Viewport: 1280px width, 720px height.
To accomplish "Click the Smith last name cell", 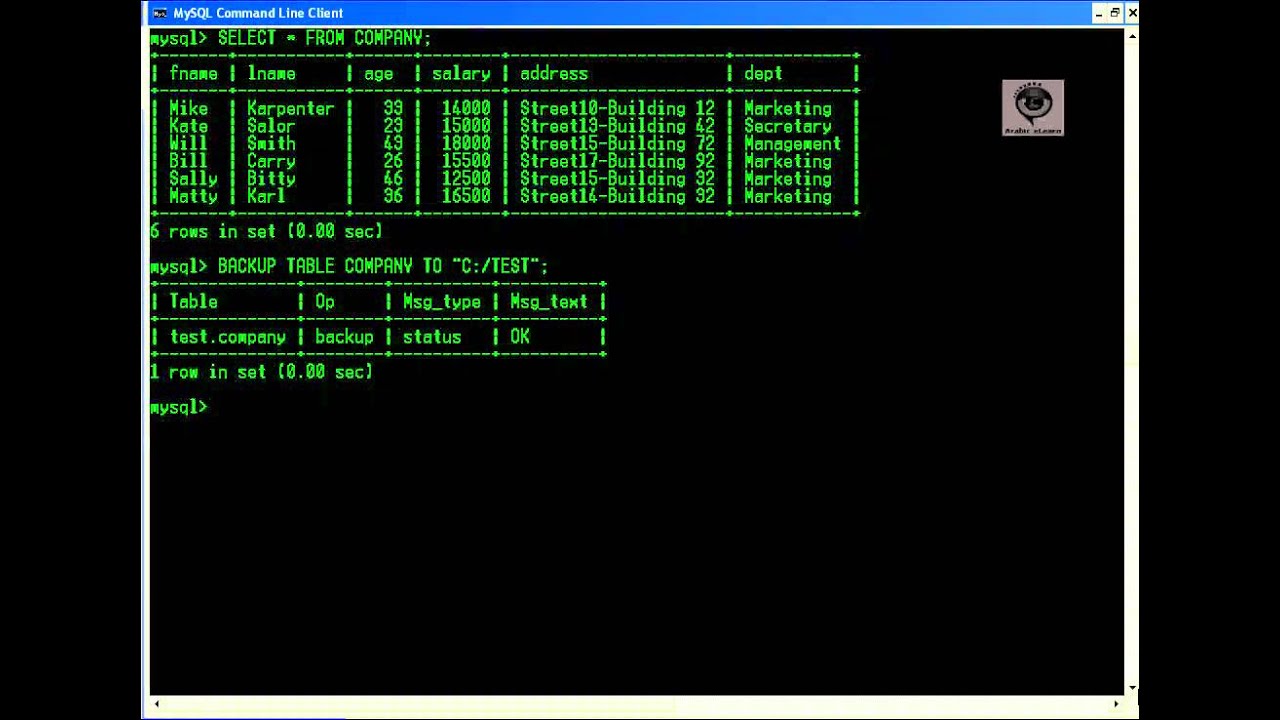I will [x=271, y=143].
